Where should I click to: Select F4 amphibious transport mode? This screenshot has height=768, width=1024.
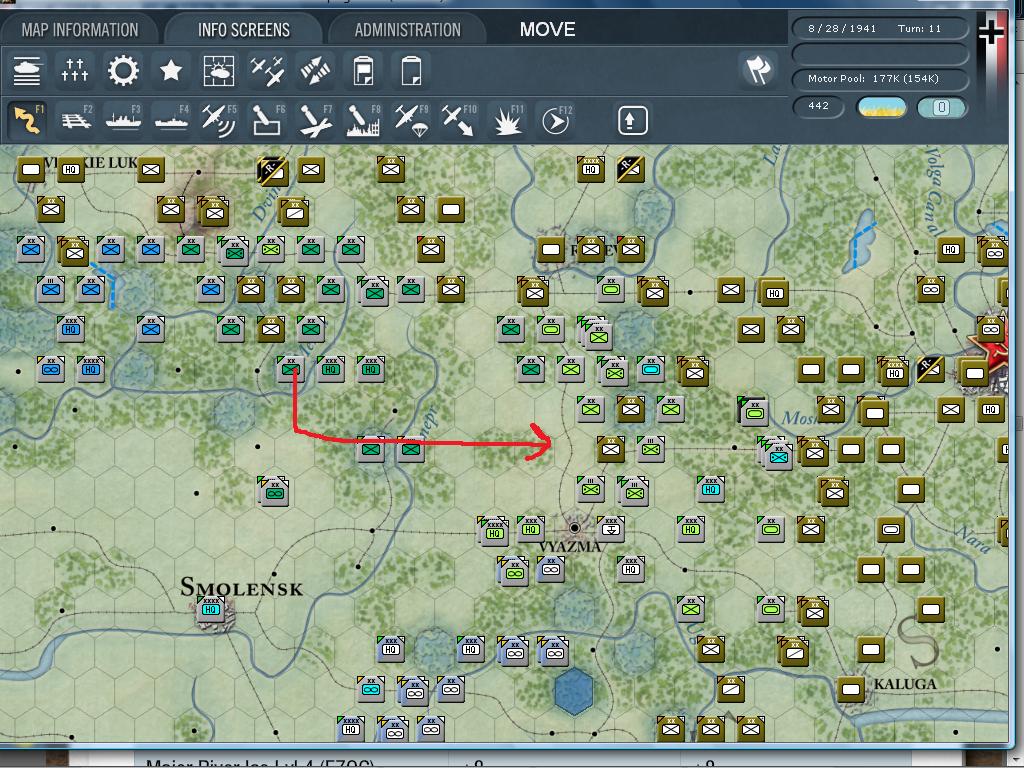click(x=171, y=120)
